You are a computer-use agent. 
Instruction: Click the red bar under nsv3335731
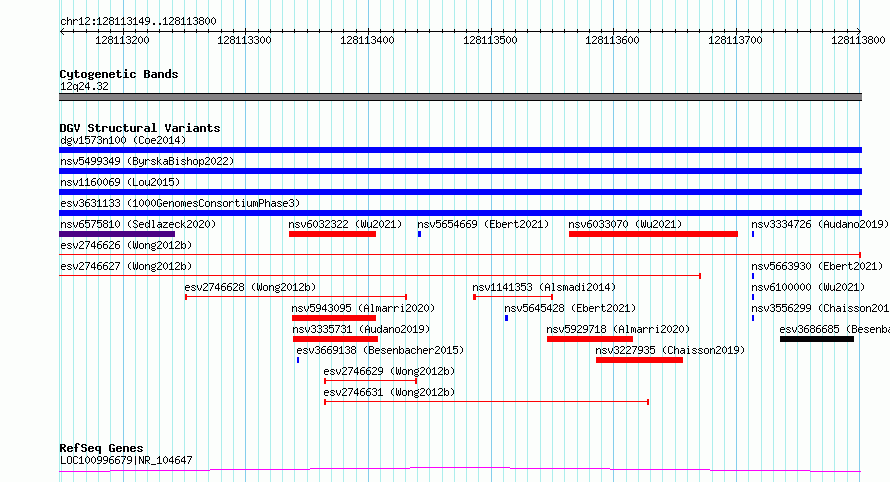(x=335, y=339)
